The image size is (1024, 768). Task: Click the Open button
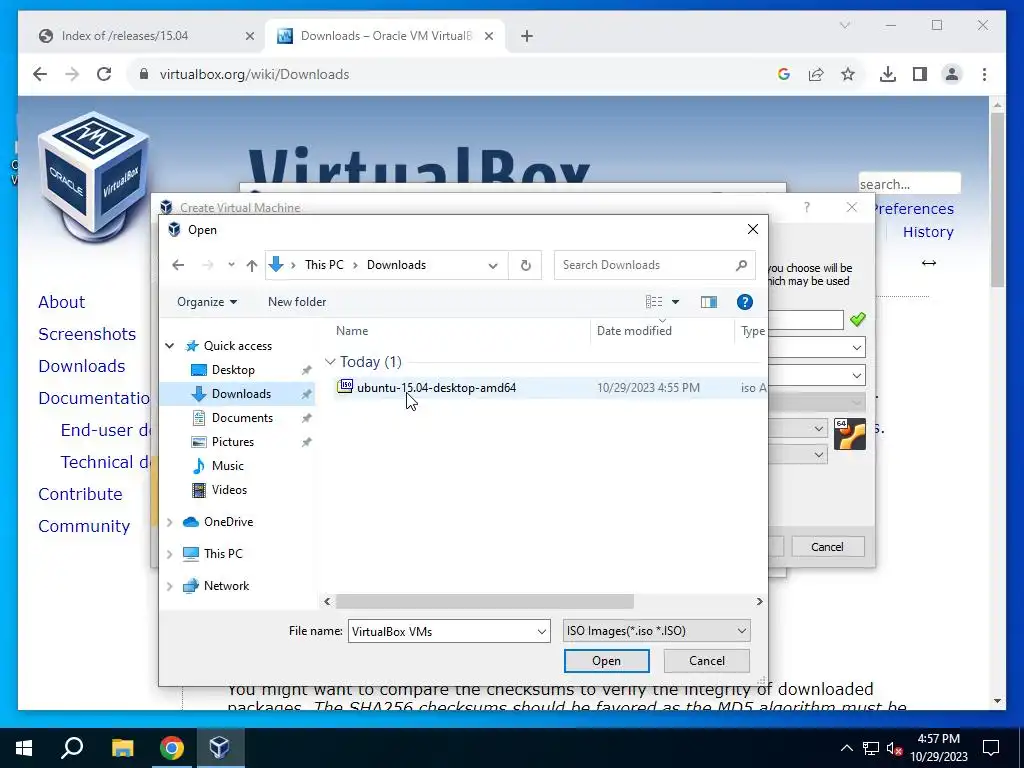click(x=606, y=661)
